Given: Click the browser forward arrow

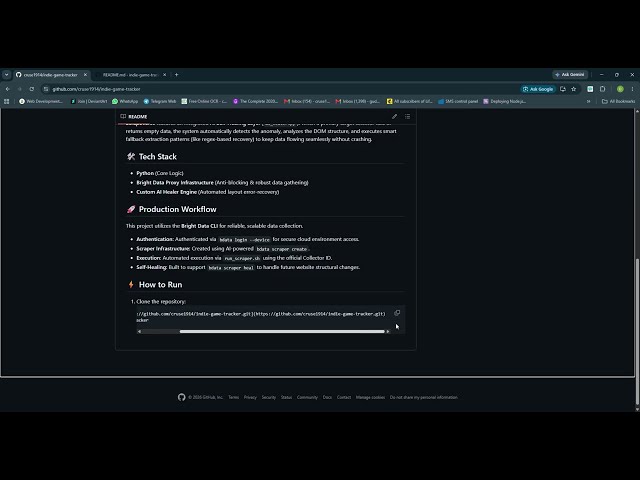Looking at the screenshot, I should pos(19,89).
